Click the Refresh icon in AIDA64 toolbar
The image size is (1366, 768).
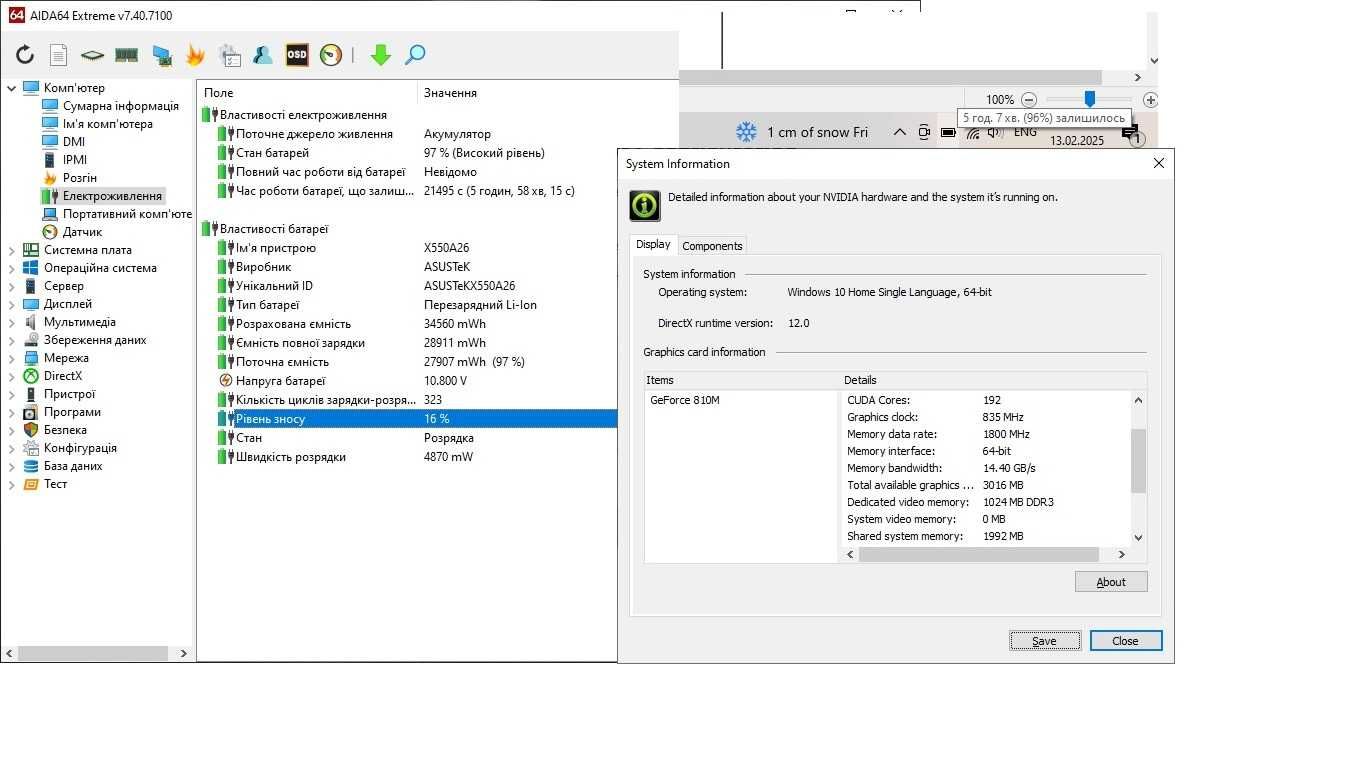tap(25, 55)
